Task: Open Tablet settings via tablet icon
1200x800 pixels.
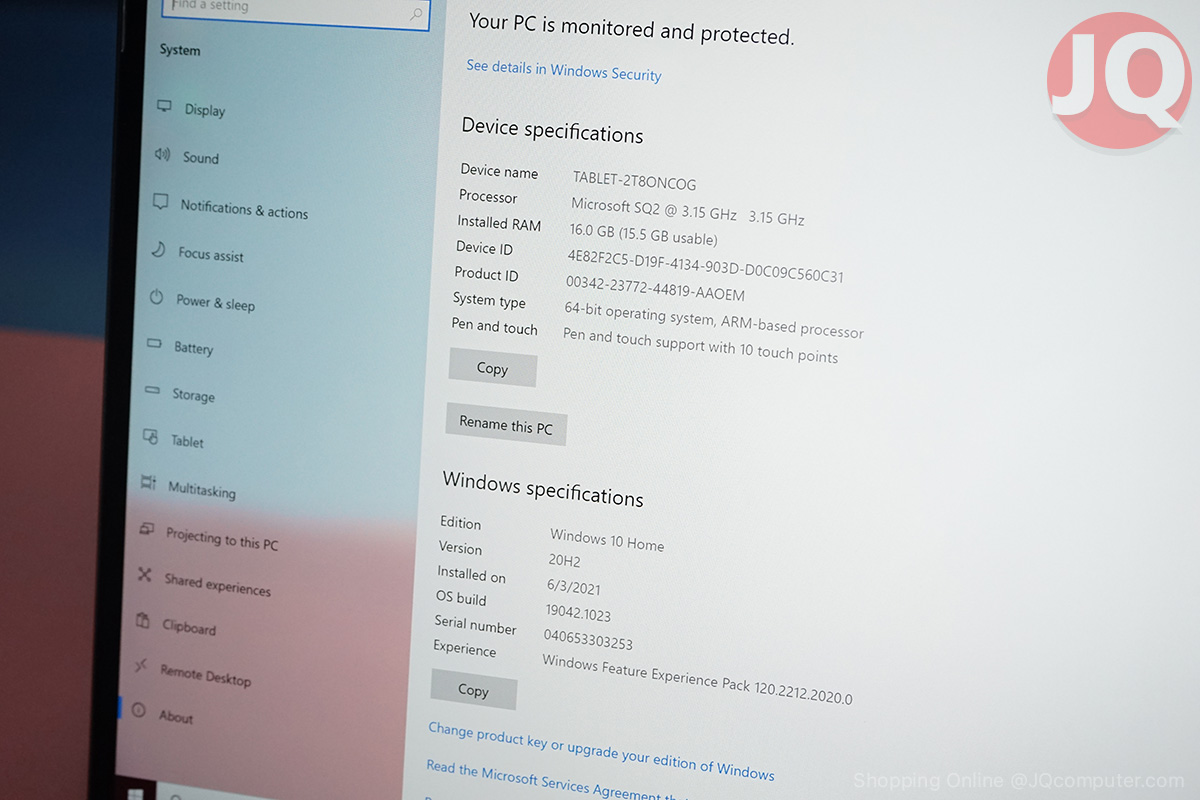Action: (x=150, y=437)
